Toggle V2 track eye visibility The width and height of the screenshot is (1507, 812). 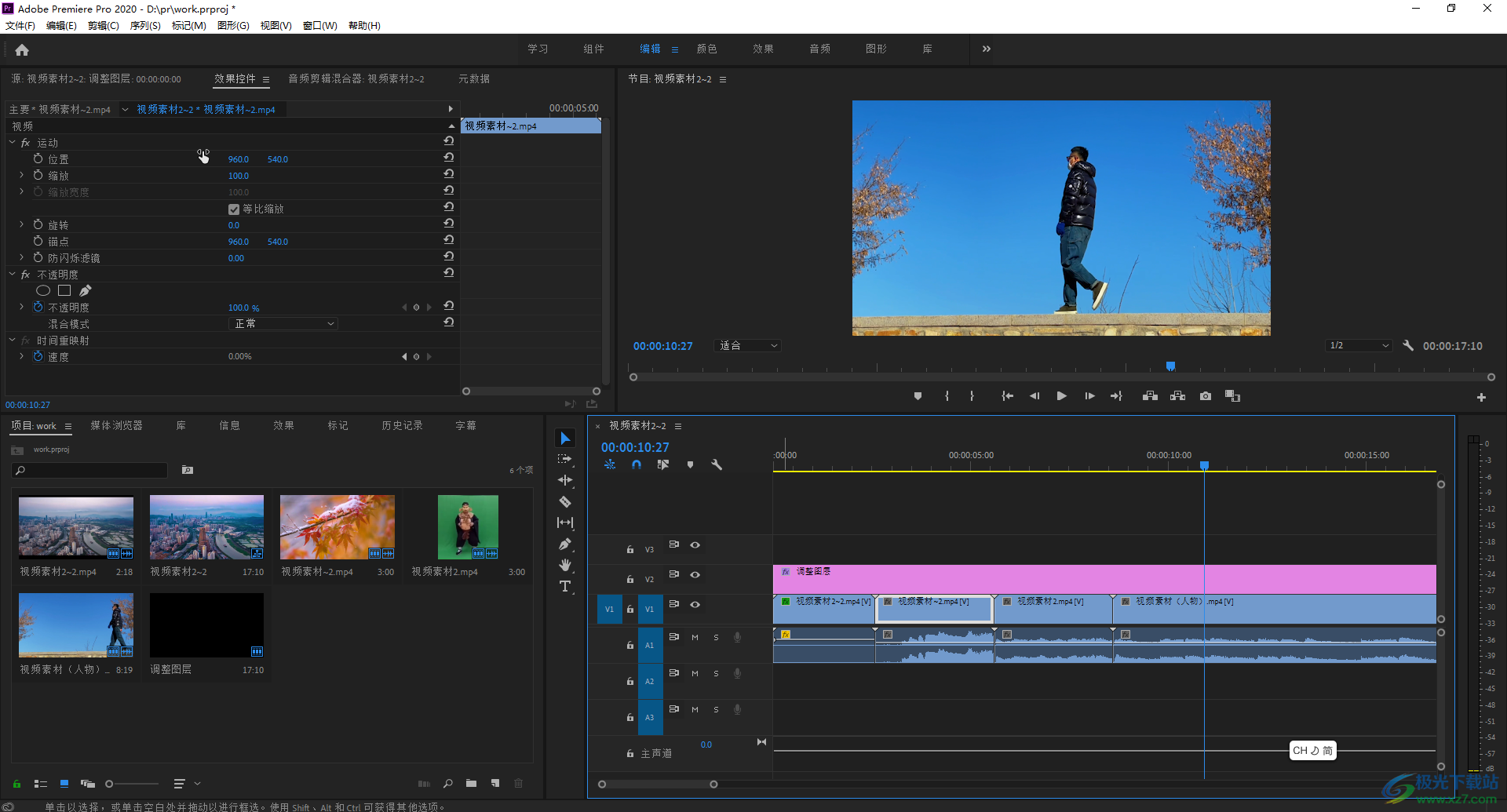click(x=695, y=575)
